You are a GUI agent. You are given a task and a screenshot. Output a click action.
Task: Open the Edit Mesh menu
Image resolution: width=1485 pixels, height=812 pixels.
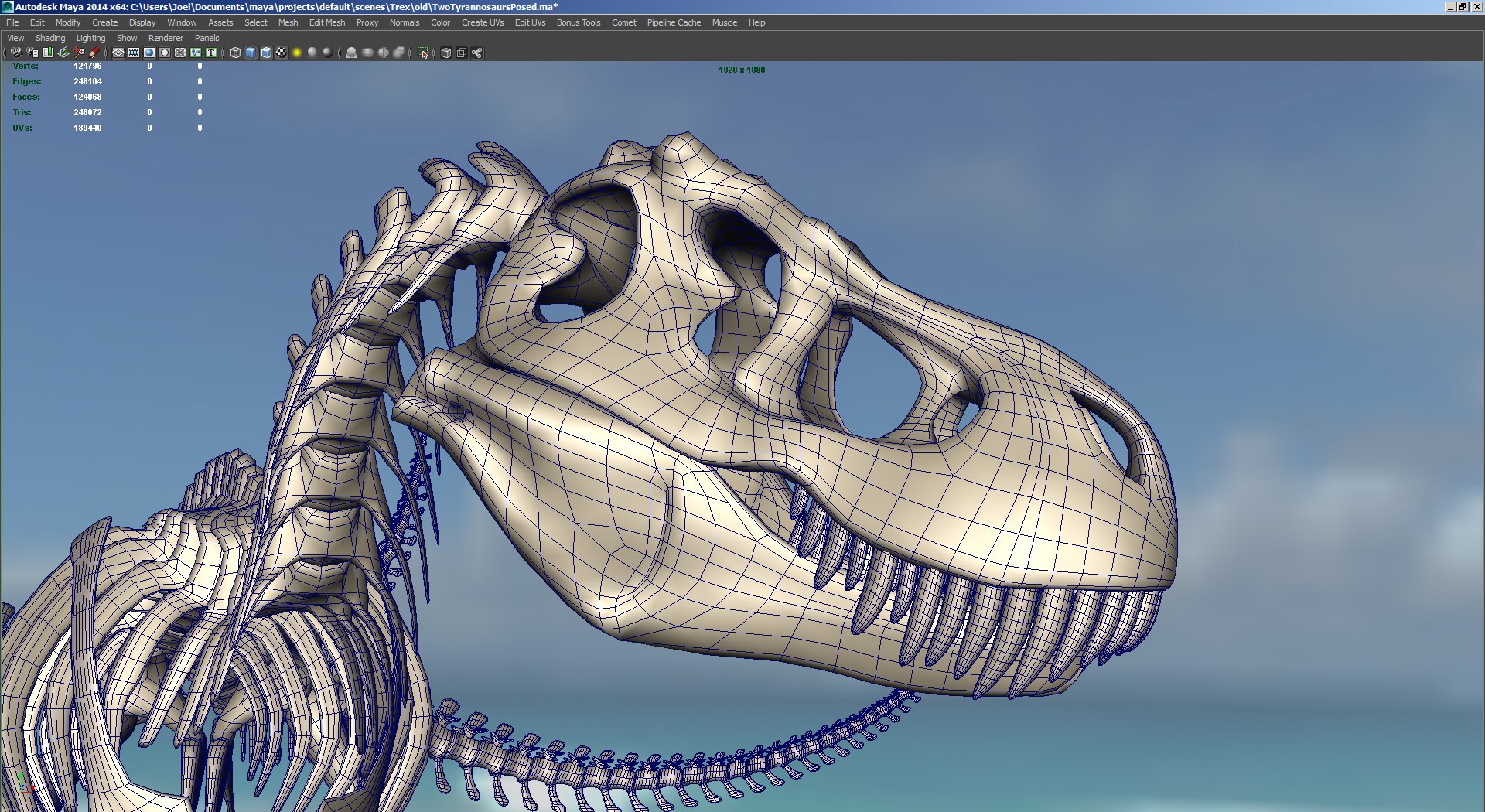click(x=327, y=22)
